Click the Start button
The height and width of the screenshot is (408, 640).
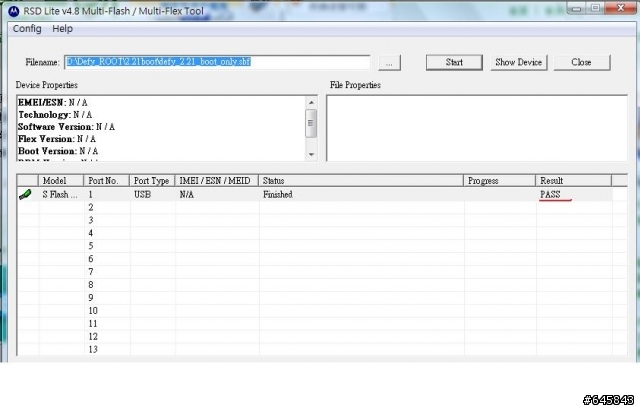point(454,62)
